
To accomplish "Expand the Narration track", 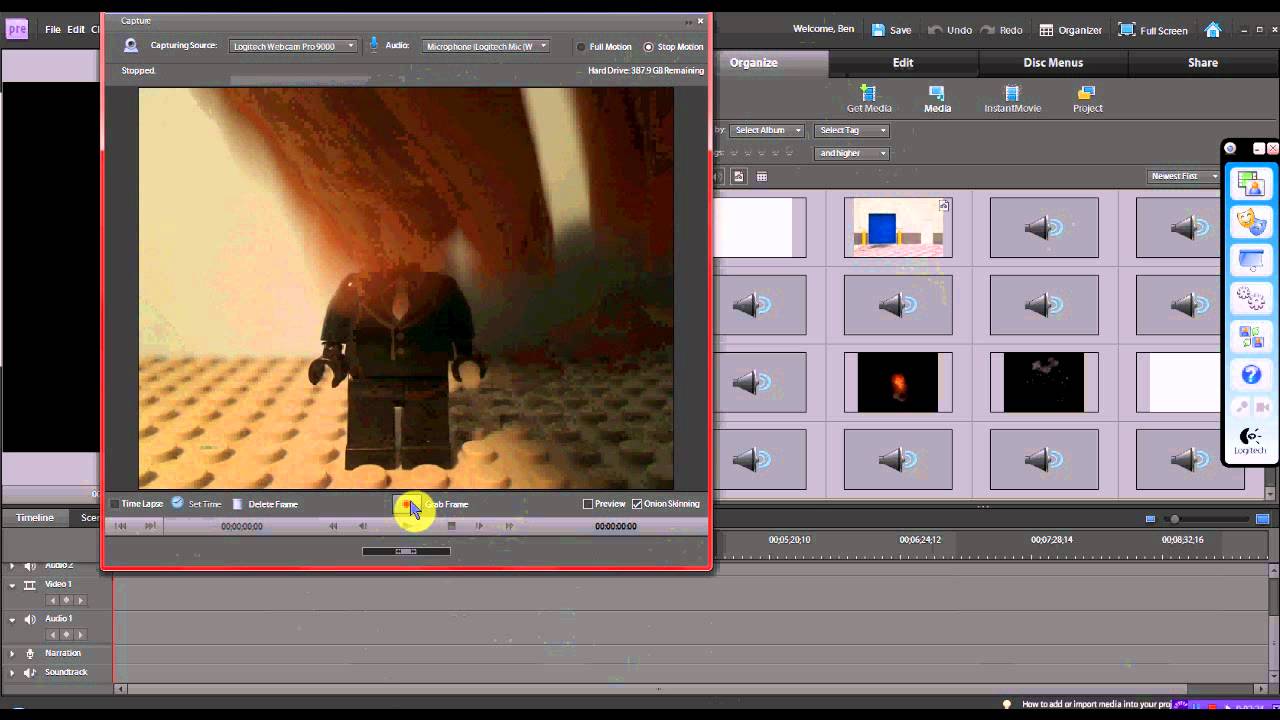I will point(12,654).
